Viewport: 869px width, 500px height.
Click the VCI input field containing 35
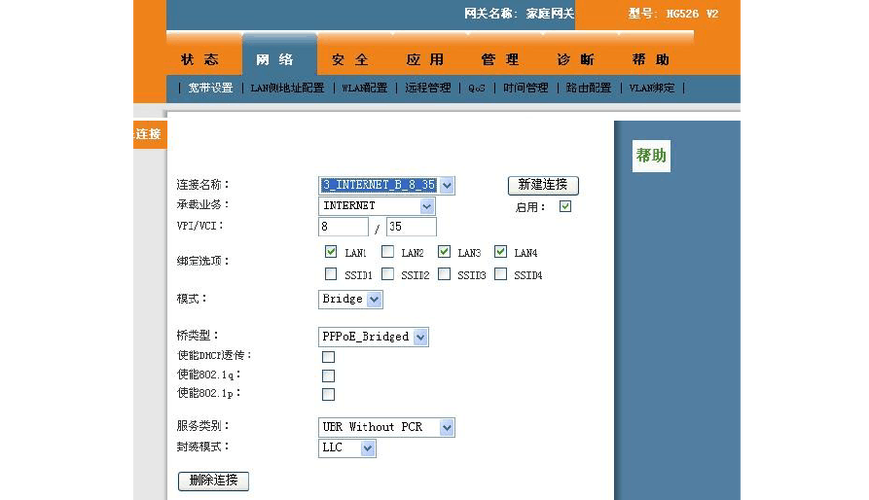coord(410,227)
